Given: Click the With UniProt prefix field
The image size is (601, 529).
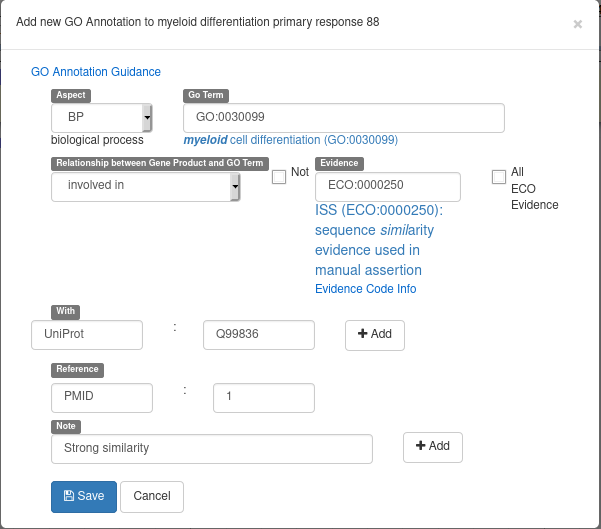Looking at the screenshot, I should click(x=87, y=334).
